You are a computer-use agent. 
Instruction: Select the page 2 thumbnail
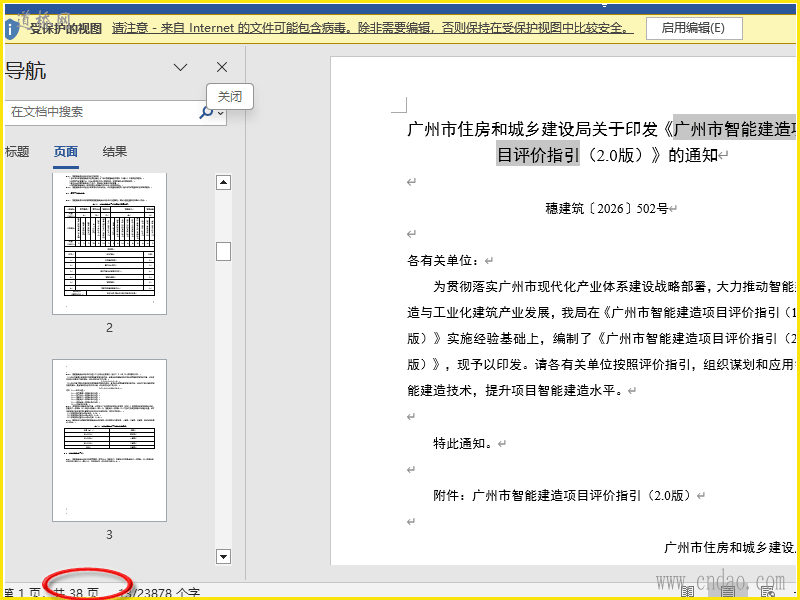pos(109,243)
